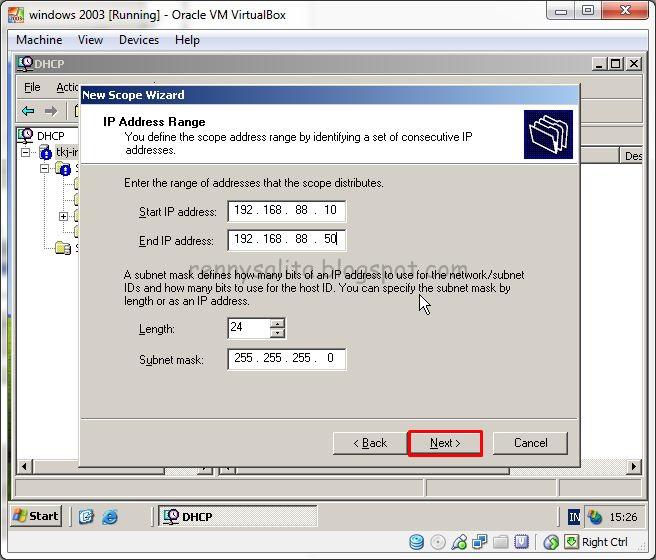Open the VirtualBox View menu
Image resolution: width=656 pixels, height=560 pixels.
click(90, 40)
